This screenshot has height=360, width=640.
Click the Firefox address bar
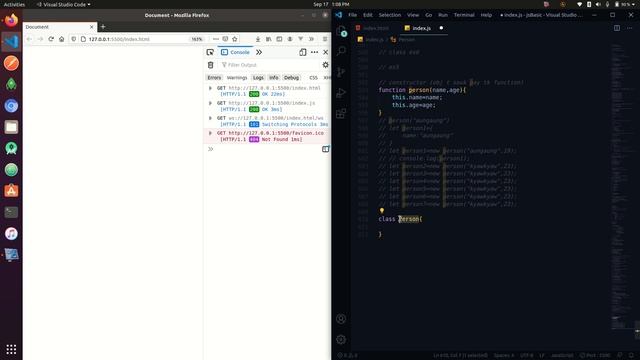139,39
